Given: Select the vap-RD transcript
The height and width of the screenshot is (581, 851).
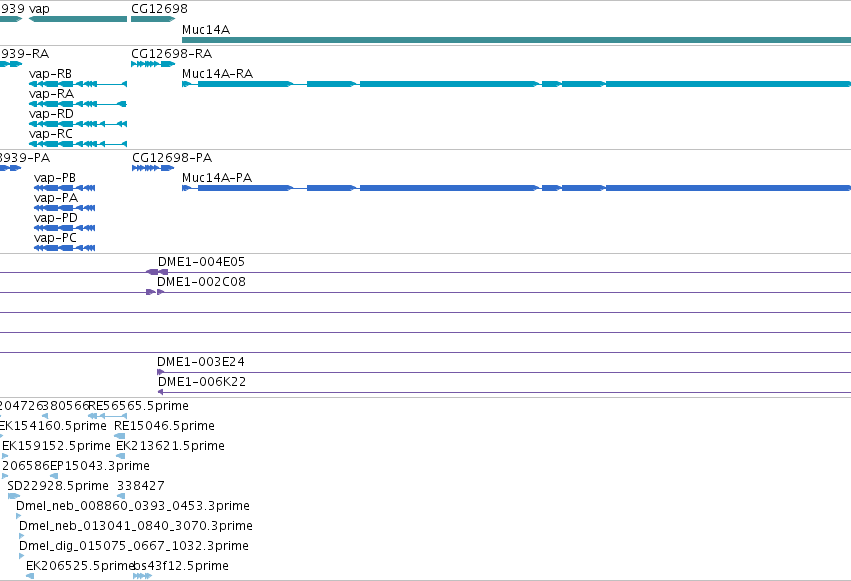Looking at the screenshot, I should point(78,124).
